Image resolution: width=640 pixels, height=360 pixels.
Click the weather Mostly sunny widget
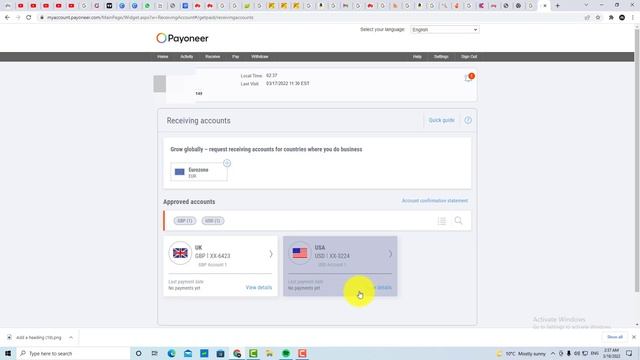click(x=521, y=353)
